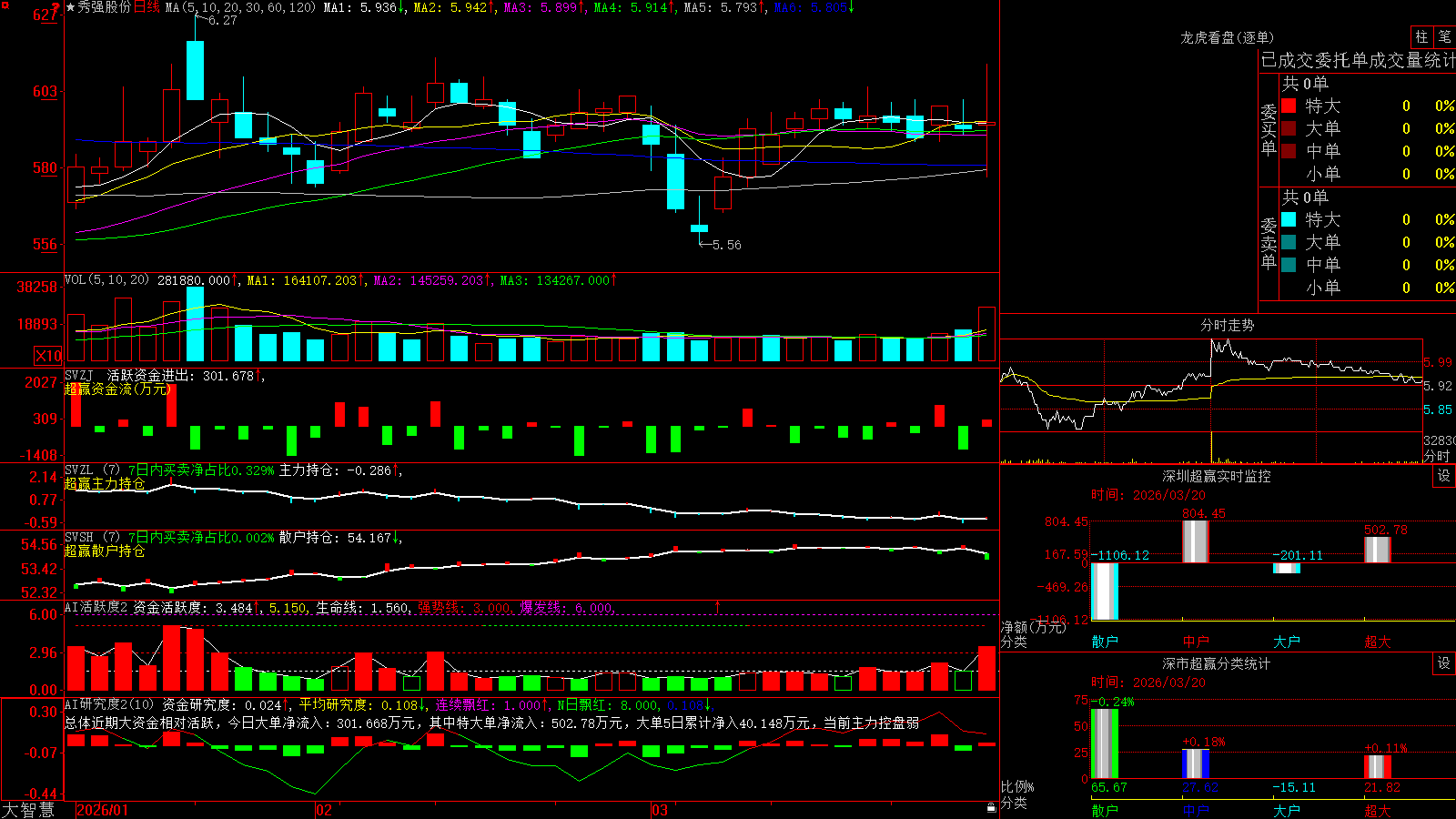Click the red question mark help icon
This screenshot has width=1456, height=819.
point(56,7)
